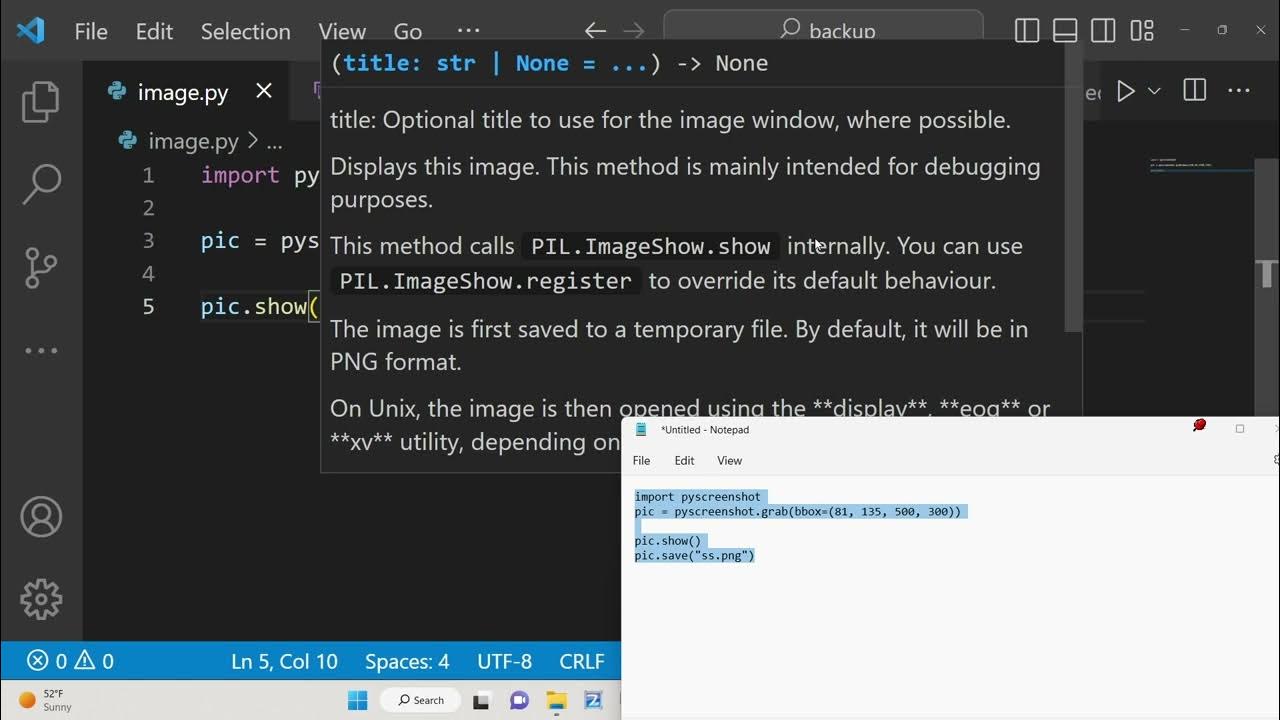The height and width of the screenshot is (720, 1280).
Task: Open the Manage gear icon in VS Code
Action: (x=41, y=598)
